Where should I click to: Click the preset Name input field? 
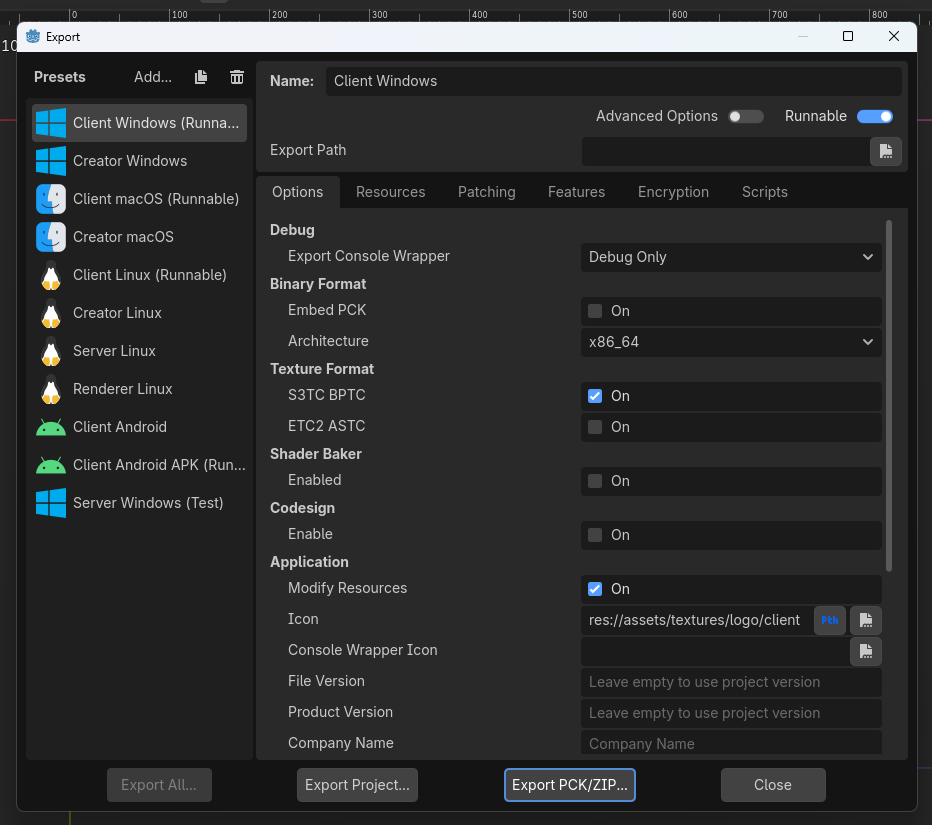613,81
